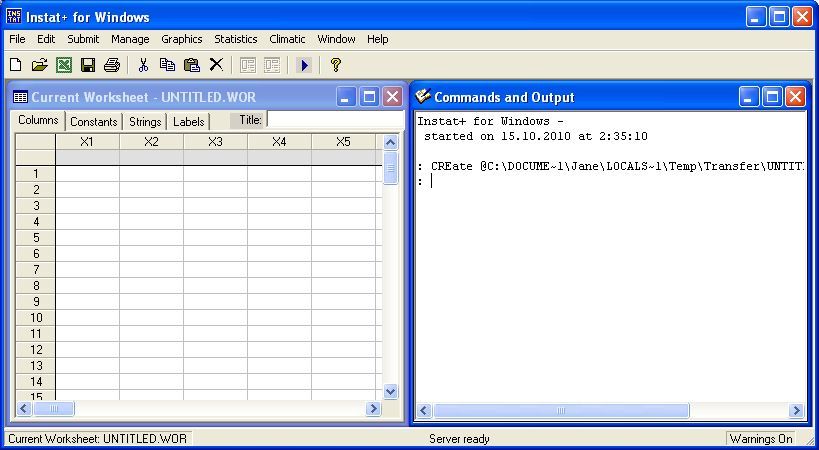The width and height of the screenshot is (819, 450).
Task: Click the second greyed worksheet layout icon
Action: click(x=272, y=65)
